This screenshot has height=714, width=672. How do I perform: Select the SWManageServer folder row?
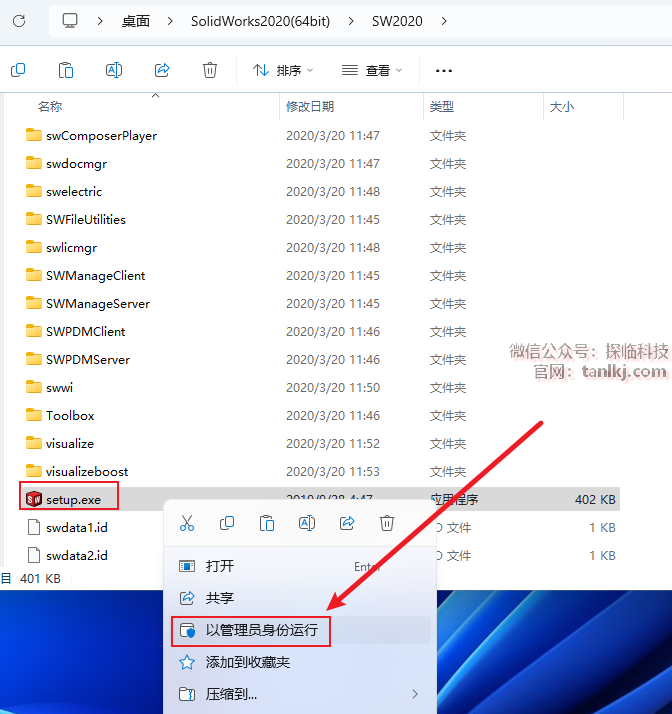coord(322,304)
